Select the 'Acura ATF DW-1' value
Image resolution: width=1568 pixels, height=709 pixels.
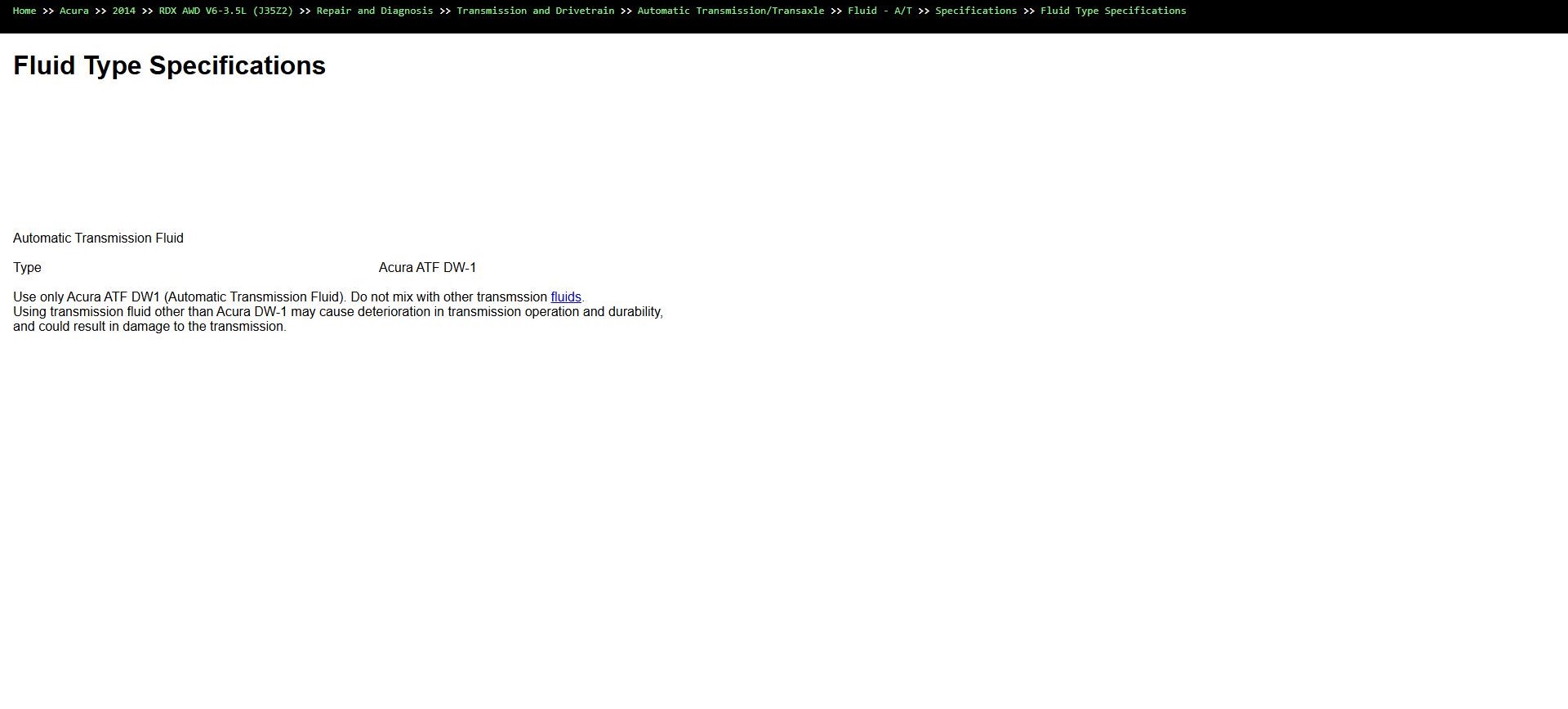427,268
